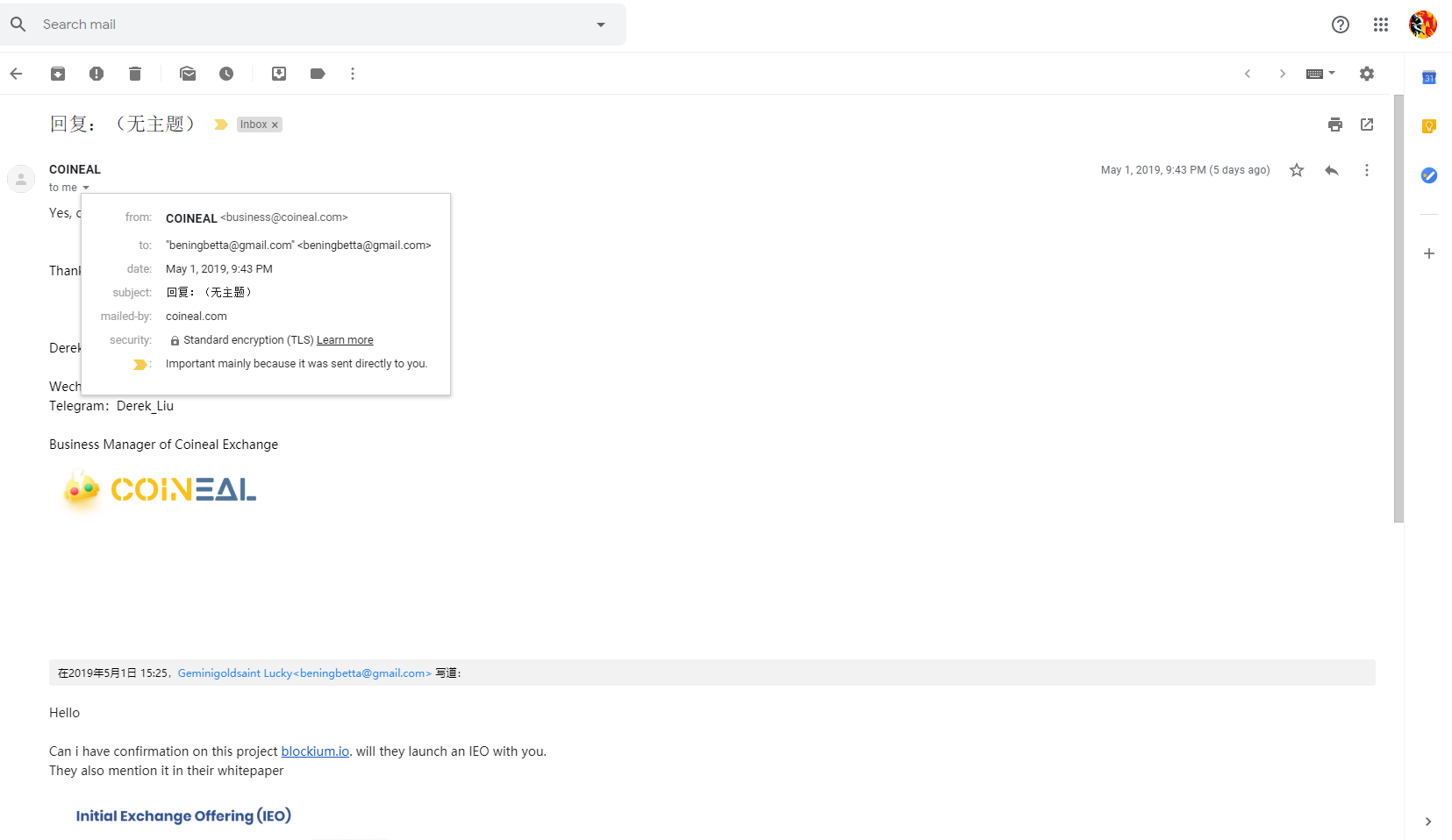Image resolution: width=1452 pixels, height=840 pixels.
Task: Open toolbar More options menu
Action: coord(353,74)
